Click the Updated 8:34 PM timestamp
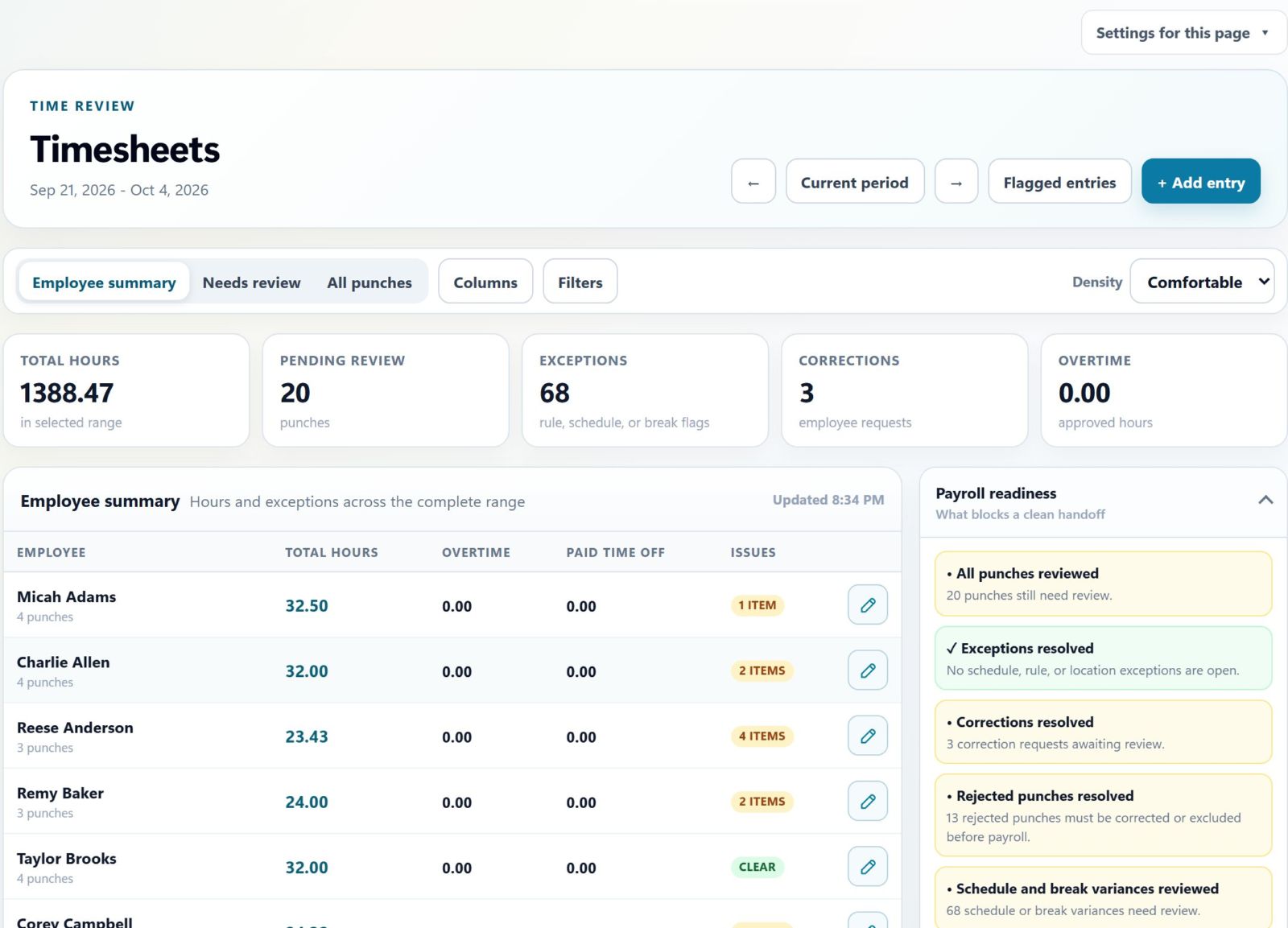The image size is (1288, 928). (x=828, y=500)
